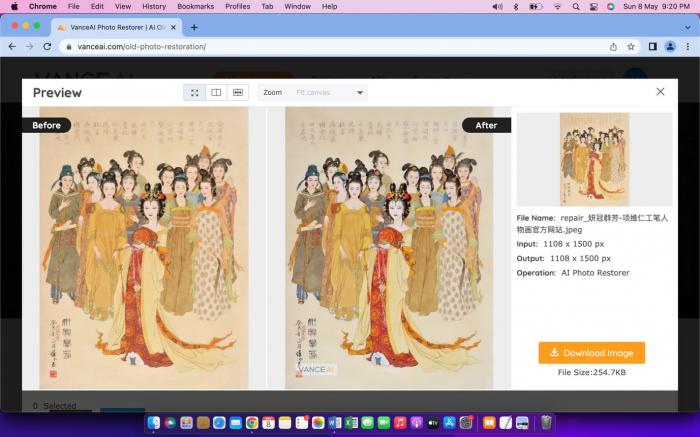Select the full-screen single view icon
Image resolution: width=700 pixels, height=437 pixels.
click(195, 92)
